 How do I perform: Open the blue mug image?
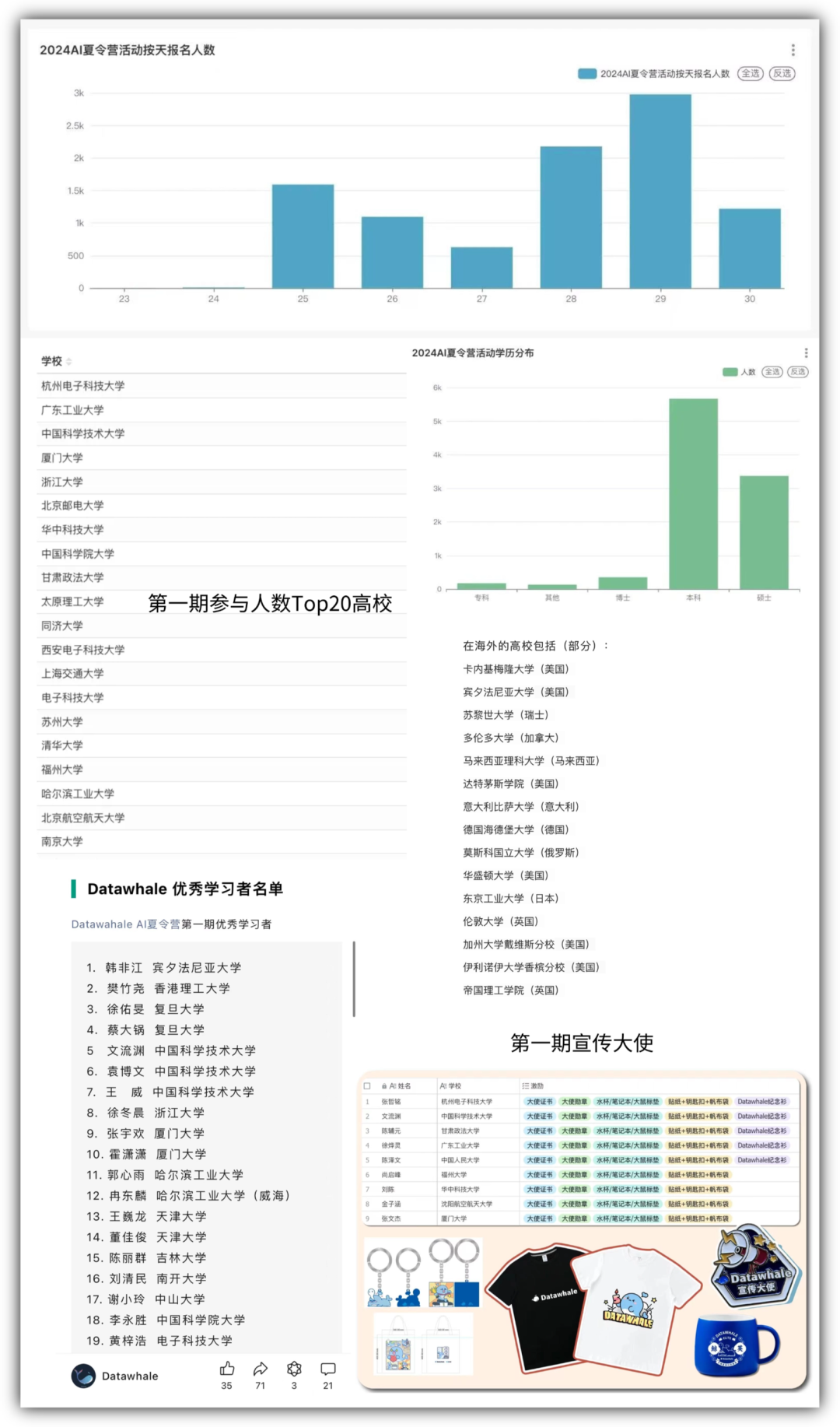pyautogui.click(x=735, y=1345)
